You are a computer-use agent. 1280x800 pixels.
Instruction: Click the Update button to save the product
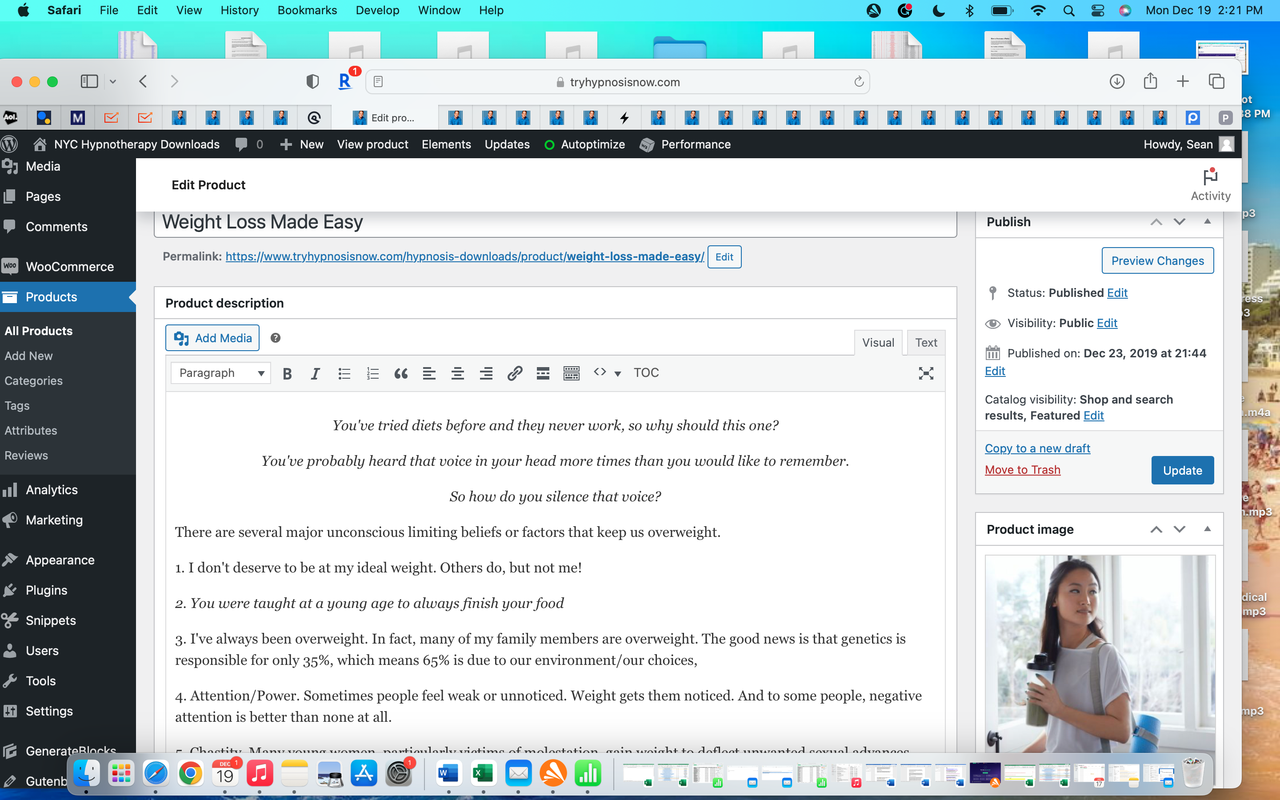(1182, 470)
